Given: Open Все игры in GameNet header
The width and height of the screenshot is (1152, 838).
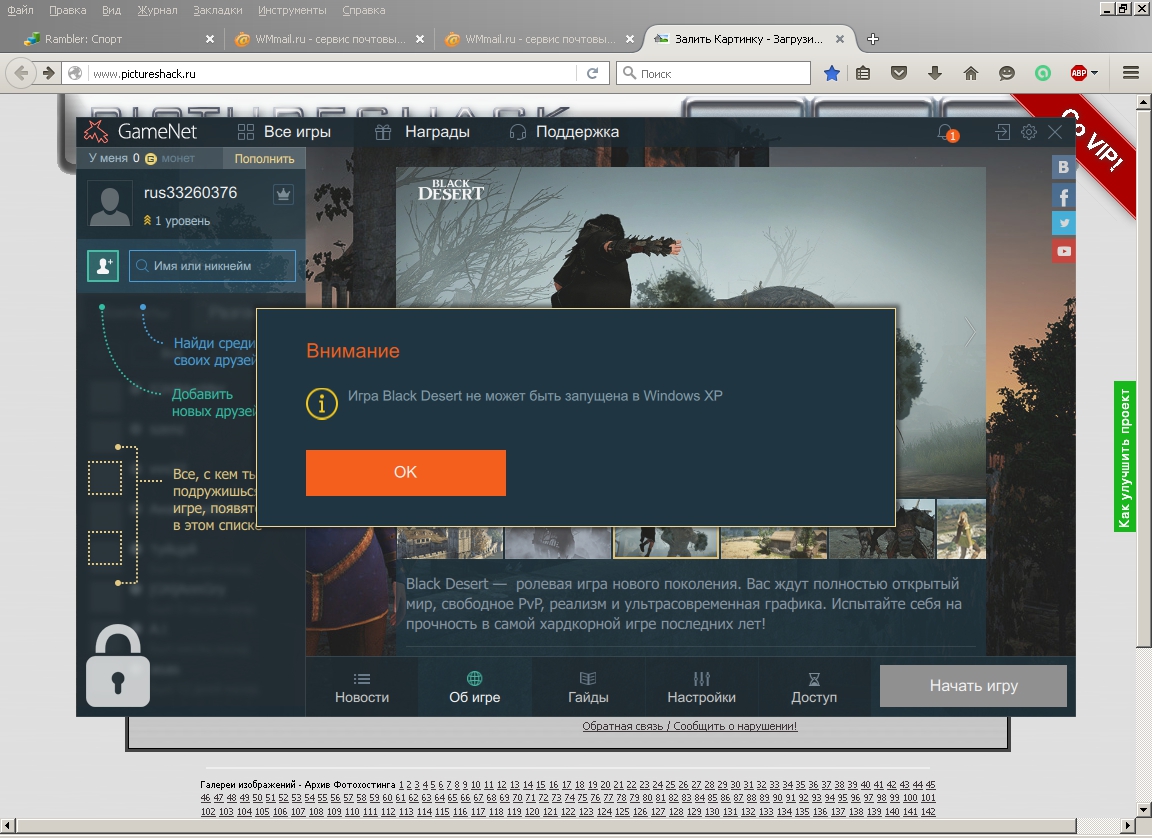Looking at the screenshot, I should click(x=284, y=132).
